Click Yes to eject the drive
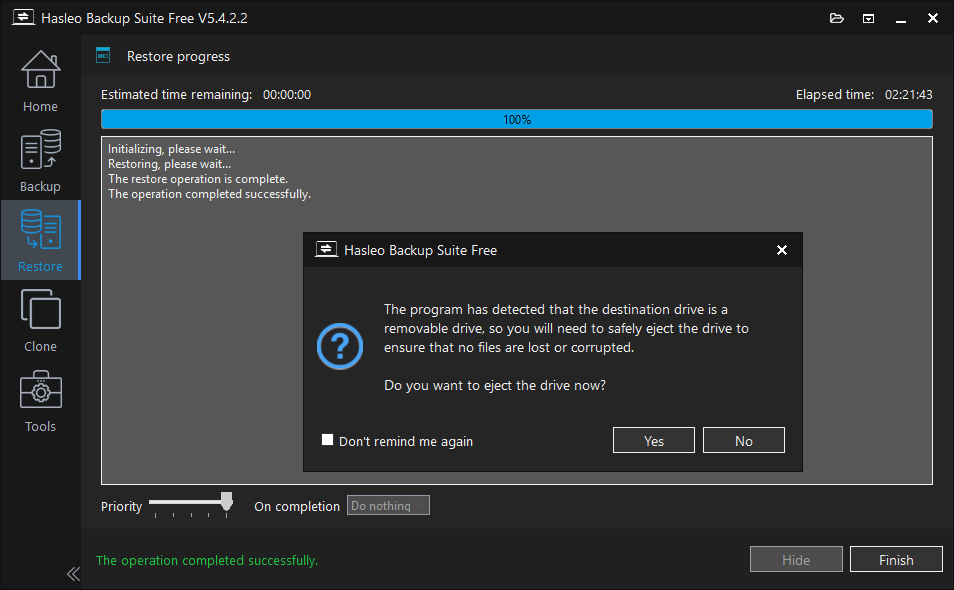Image resolution: width=954 pixels, height=590 pixels. pos(653,440)
